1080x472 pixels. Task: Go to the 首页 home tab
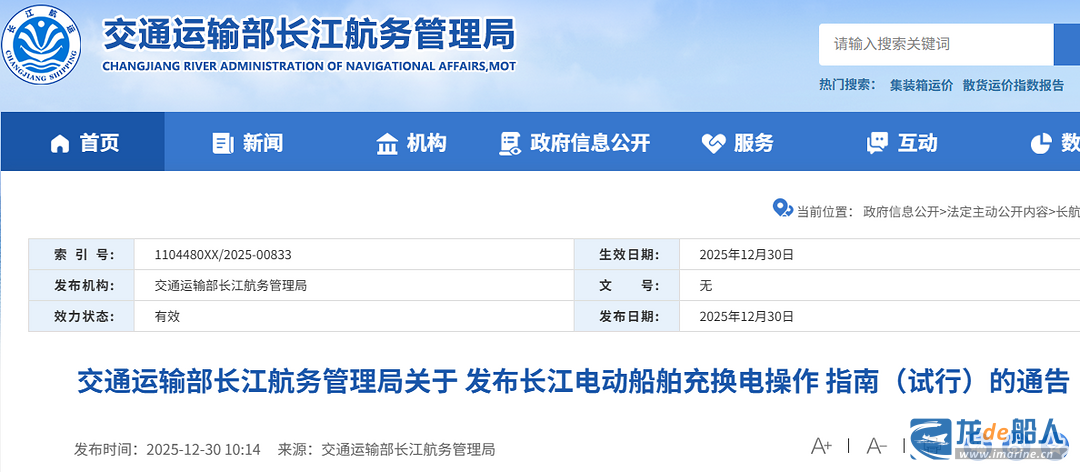click(x=99, y=143)
